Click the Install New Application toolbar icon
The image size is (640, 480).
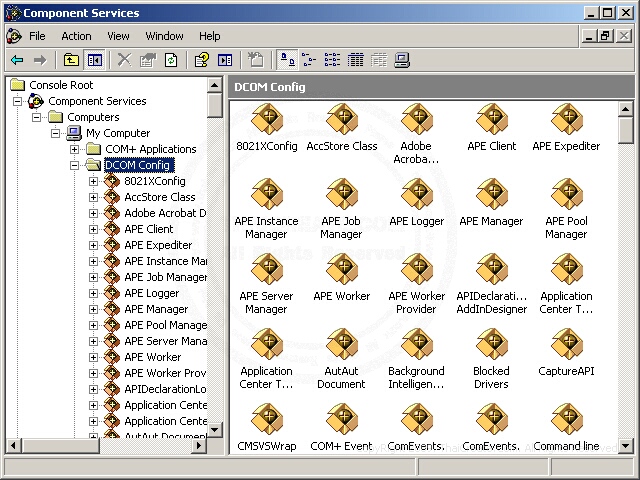(256, 60)
